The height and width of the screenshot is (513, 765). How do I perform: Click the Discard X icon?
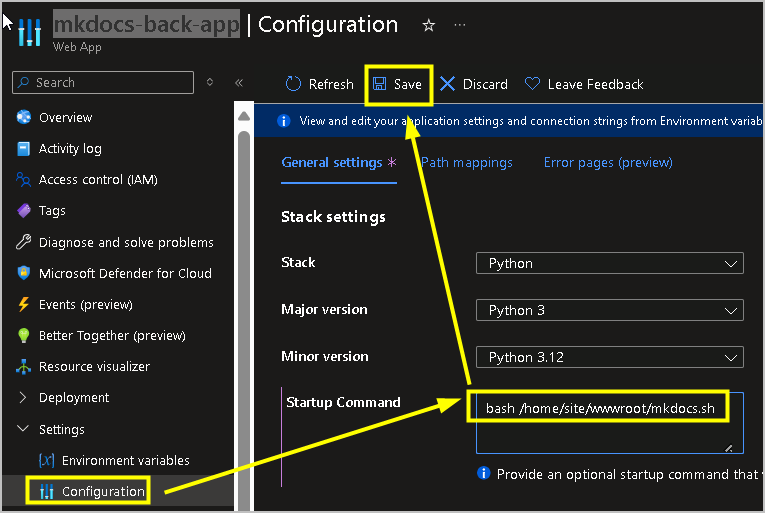(447, 85)
